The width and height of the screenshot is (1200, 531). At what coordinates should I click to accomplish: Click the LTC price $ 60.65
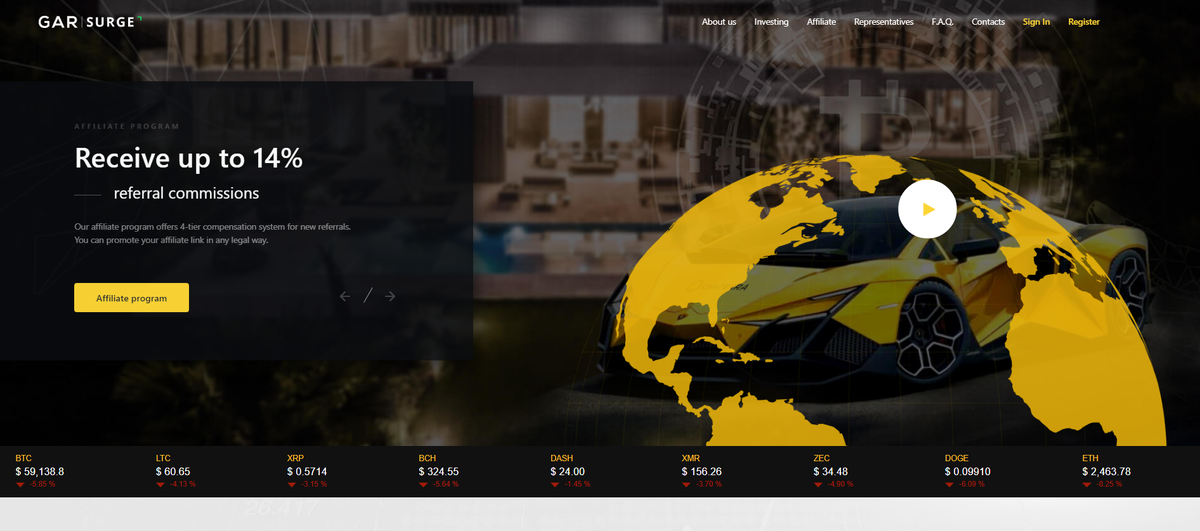(173, 471)
